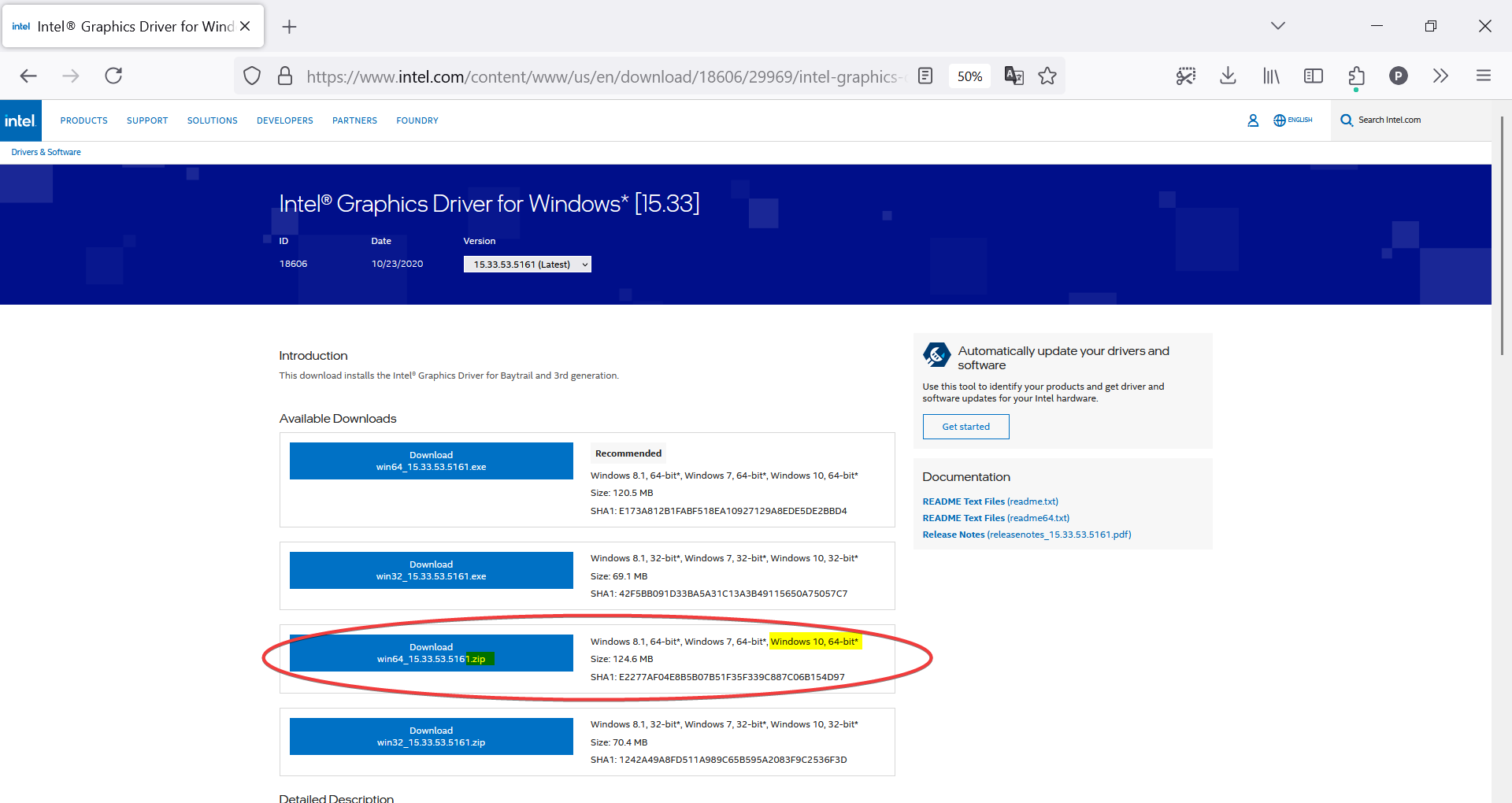The width and height of the screenshot is (1512, 803).
Task: Open the extensions puzzle icon
Action: click(1356, 76)
